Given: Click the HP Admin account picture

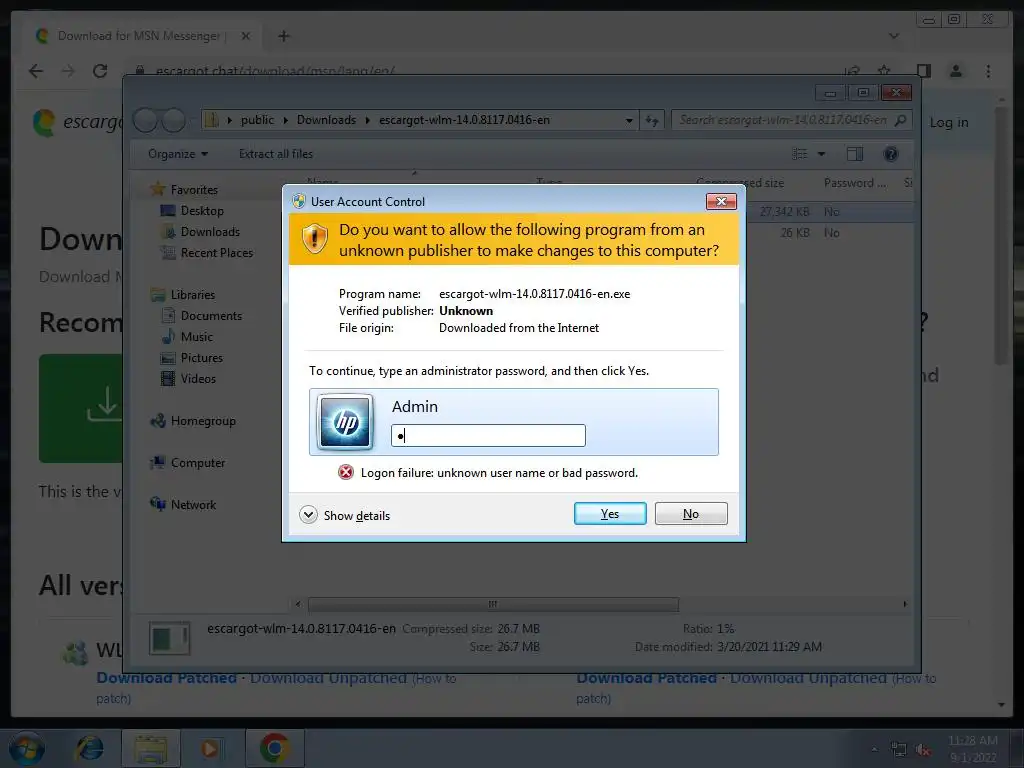Looking at the screenshot, I should click(345, 422).
